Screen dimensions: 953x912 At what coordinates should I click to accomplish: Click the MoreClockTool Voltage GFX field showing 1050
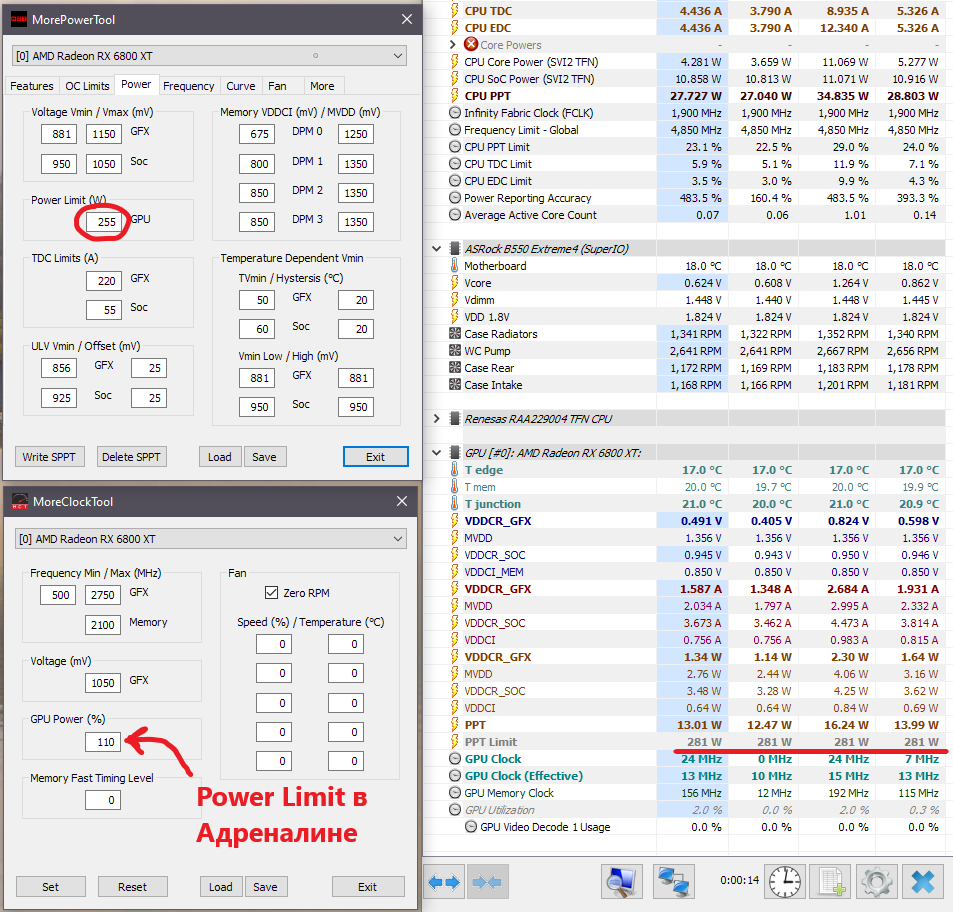click(x=103, y=683)
